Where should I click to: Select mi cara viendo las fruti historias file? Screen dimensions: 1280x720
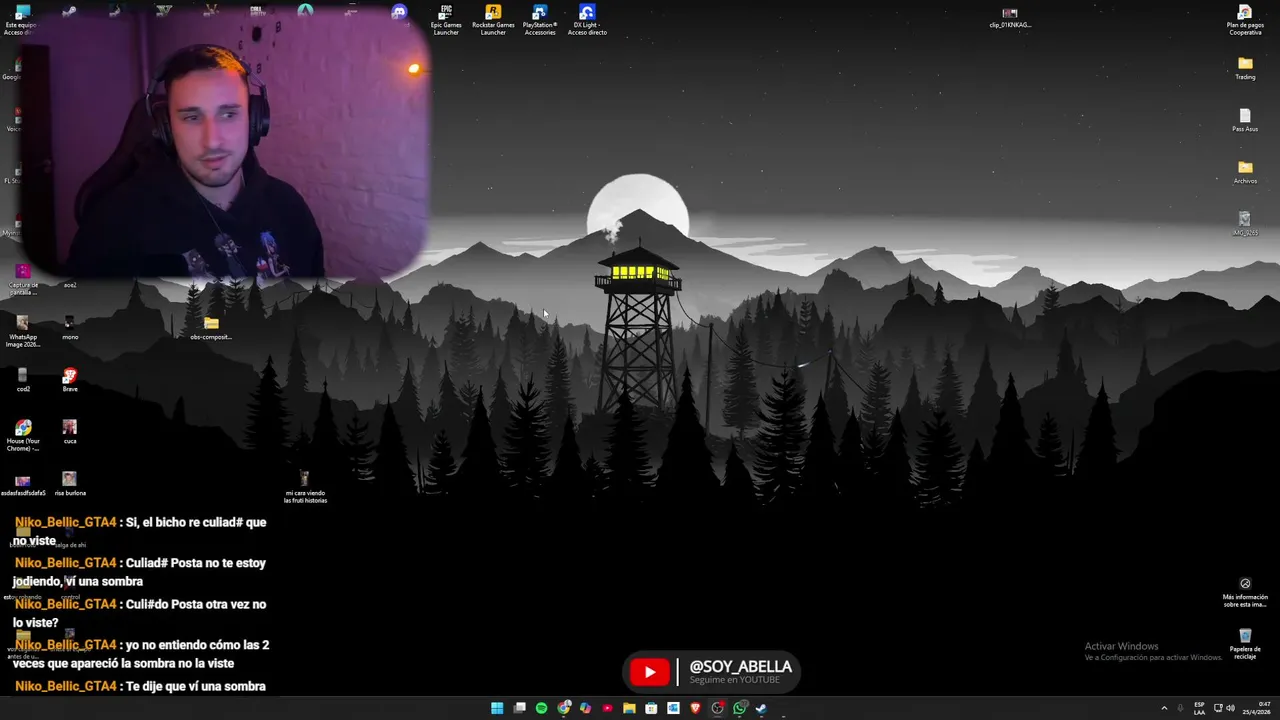pos(305,487)
